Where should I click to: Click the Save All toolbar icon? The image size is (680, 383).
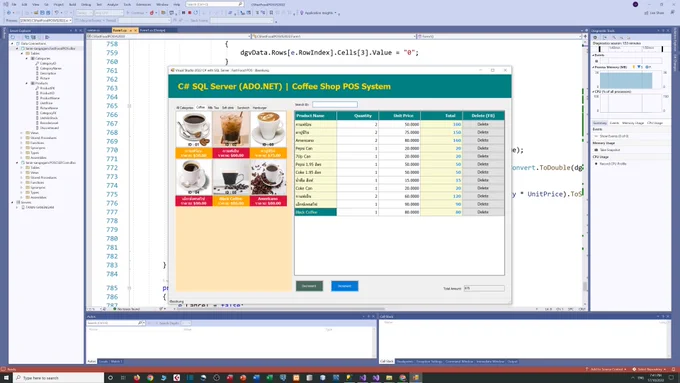48,13
